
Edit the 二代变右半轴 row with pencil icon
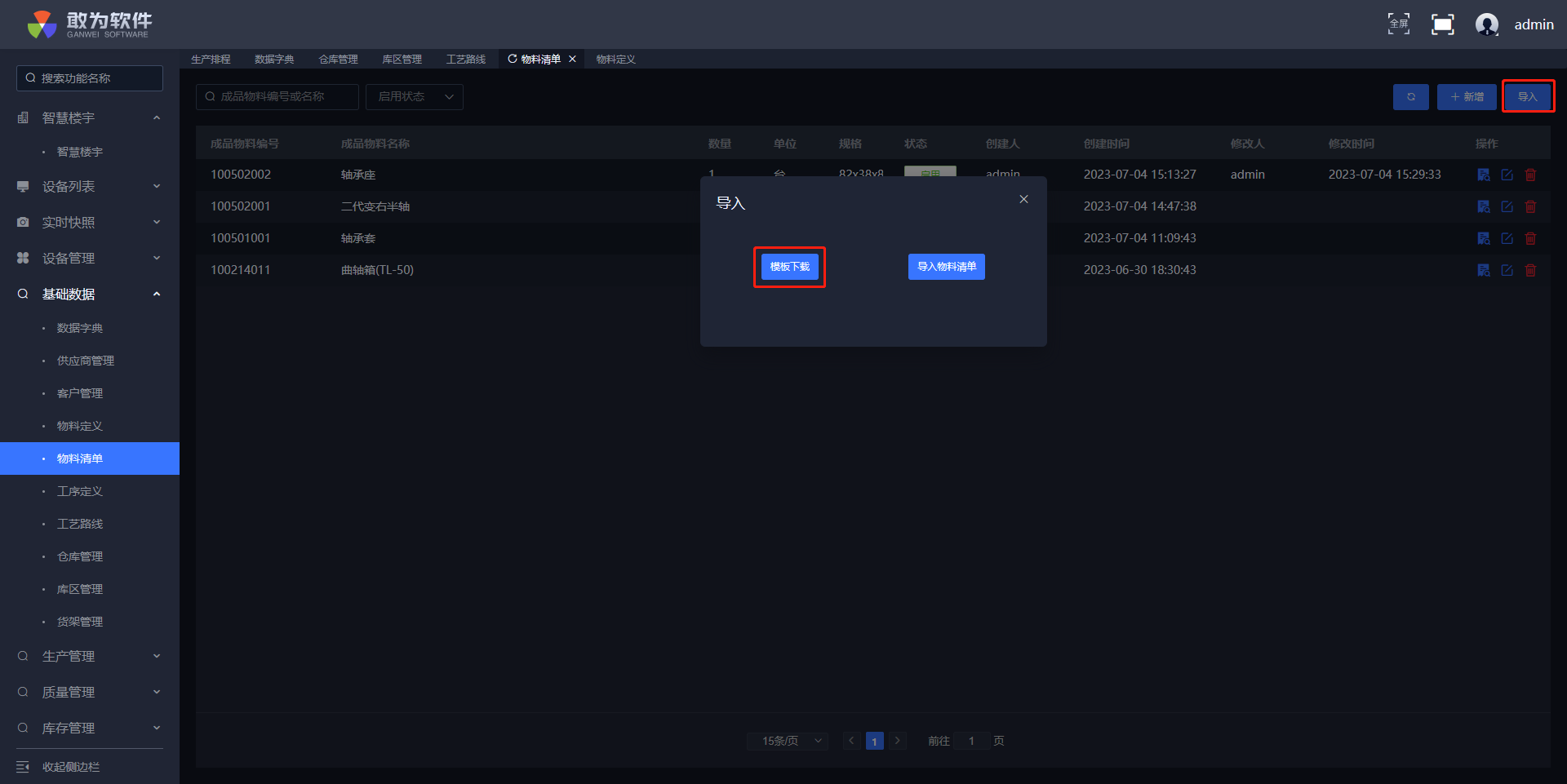click(1507, 206)
